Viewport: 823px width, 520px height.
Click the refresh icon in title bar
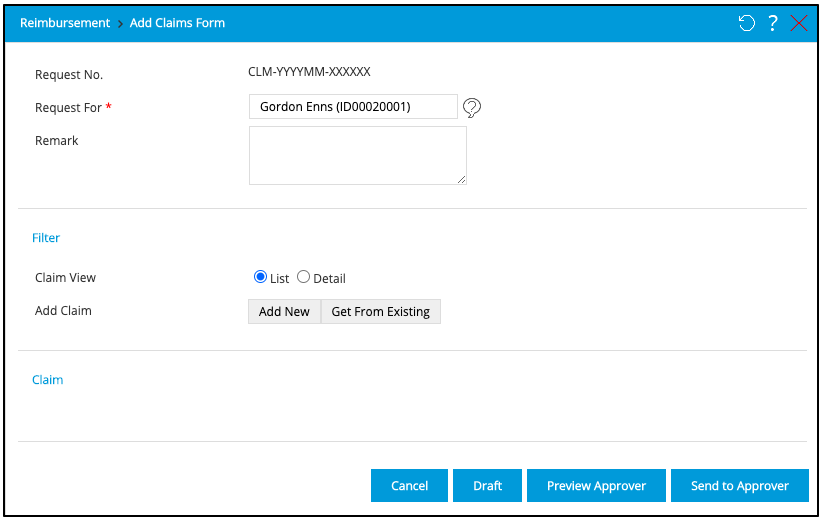[x=746, y=23]
